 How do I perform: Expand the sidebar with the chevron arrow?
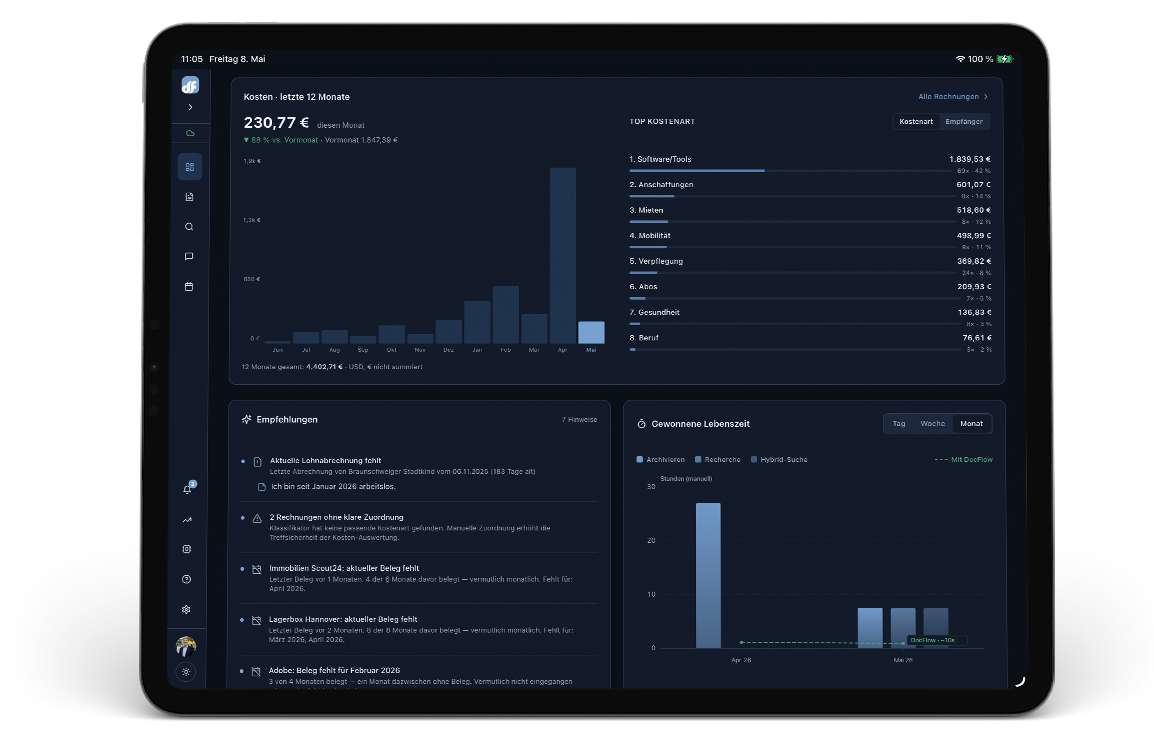190,107
